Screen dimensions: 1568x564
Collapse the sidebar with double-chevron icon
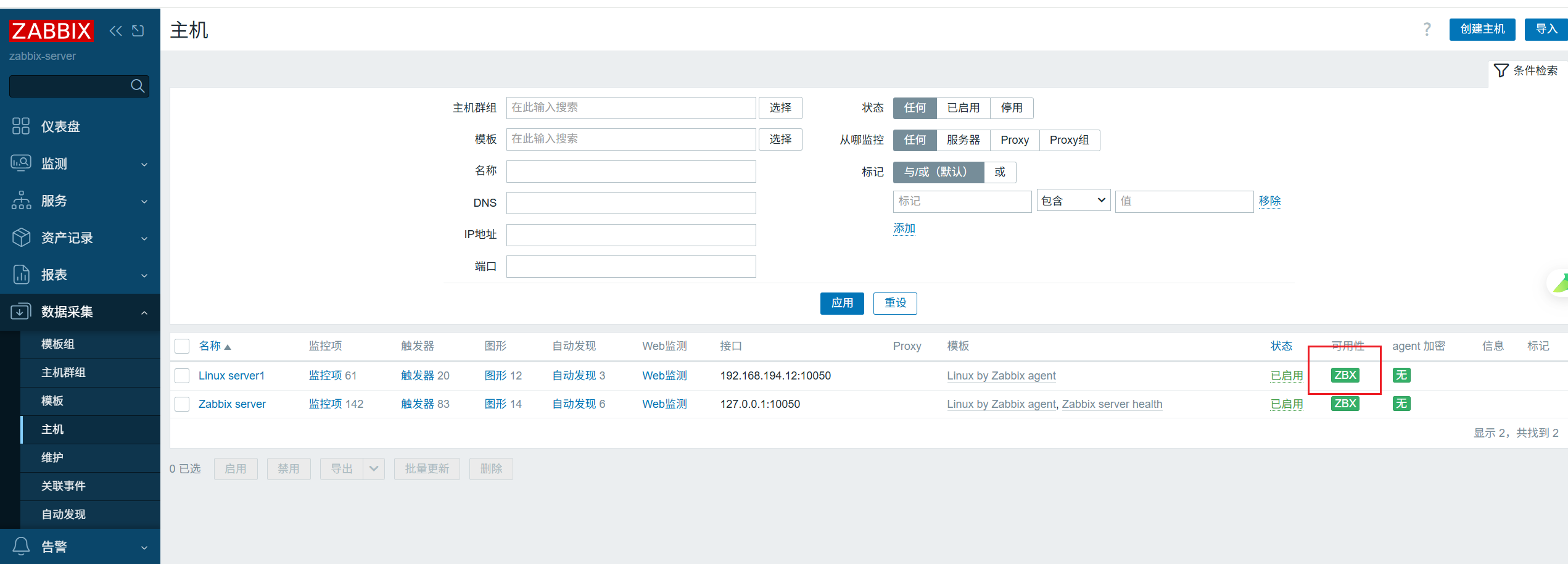pos(115,31)
